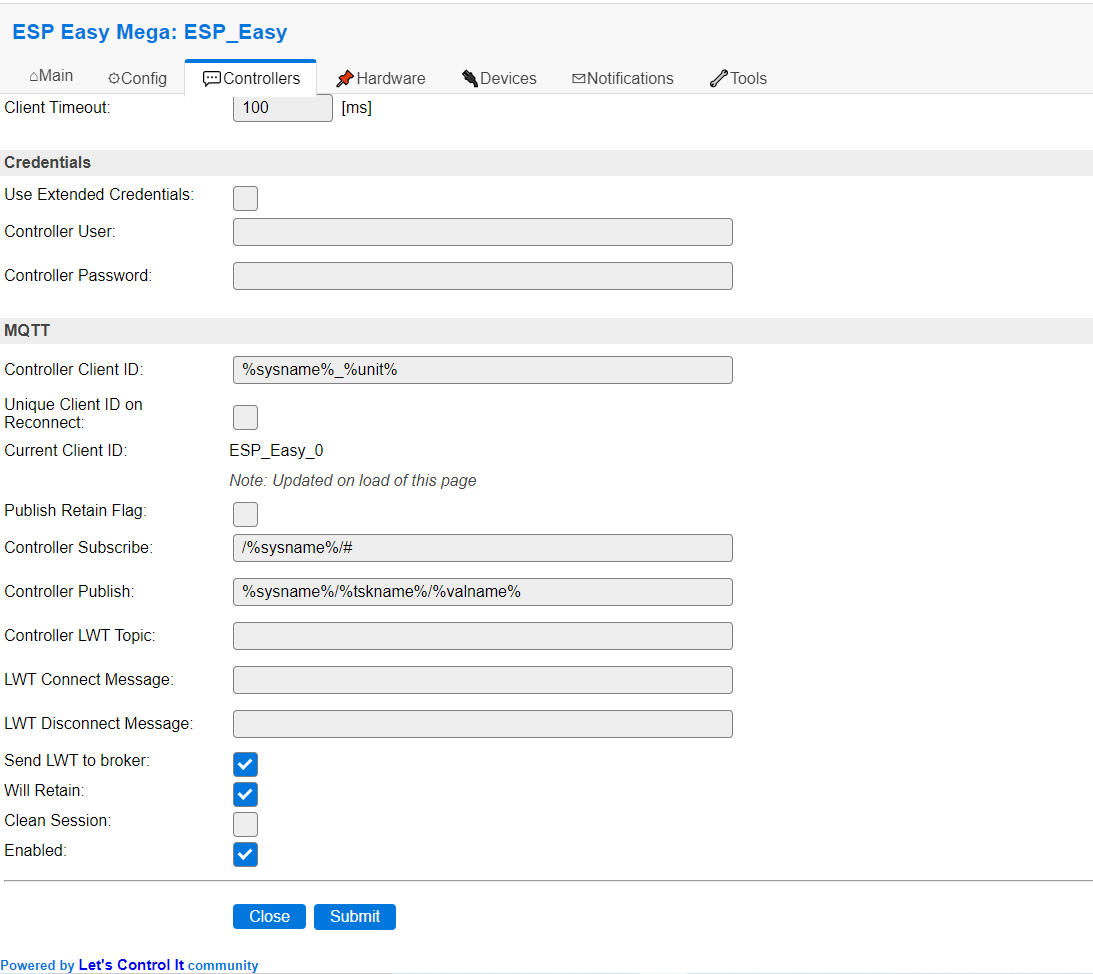Select the Controllers tab

click(x=251, y=78)
